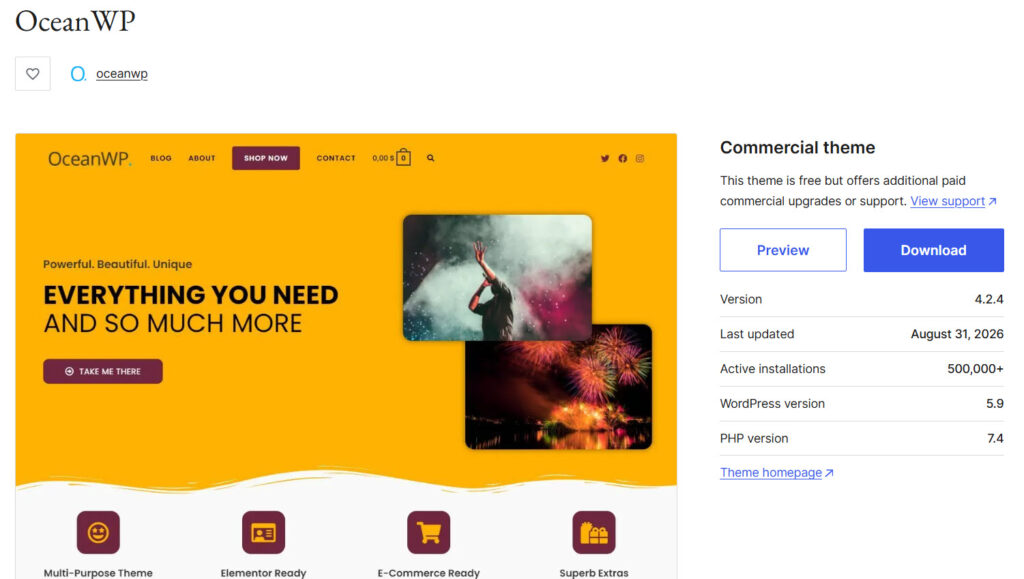Click the OceanWP logo in preview
1024x579 pixels.
89,159
